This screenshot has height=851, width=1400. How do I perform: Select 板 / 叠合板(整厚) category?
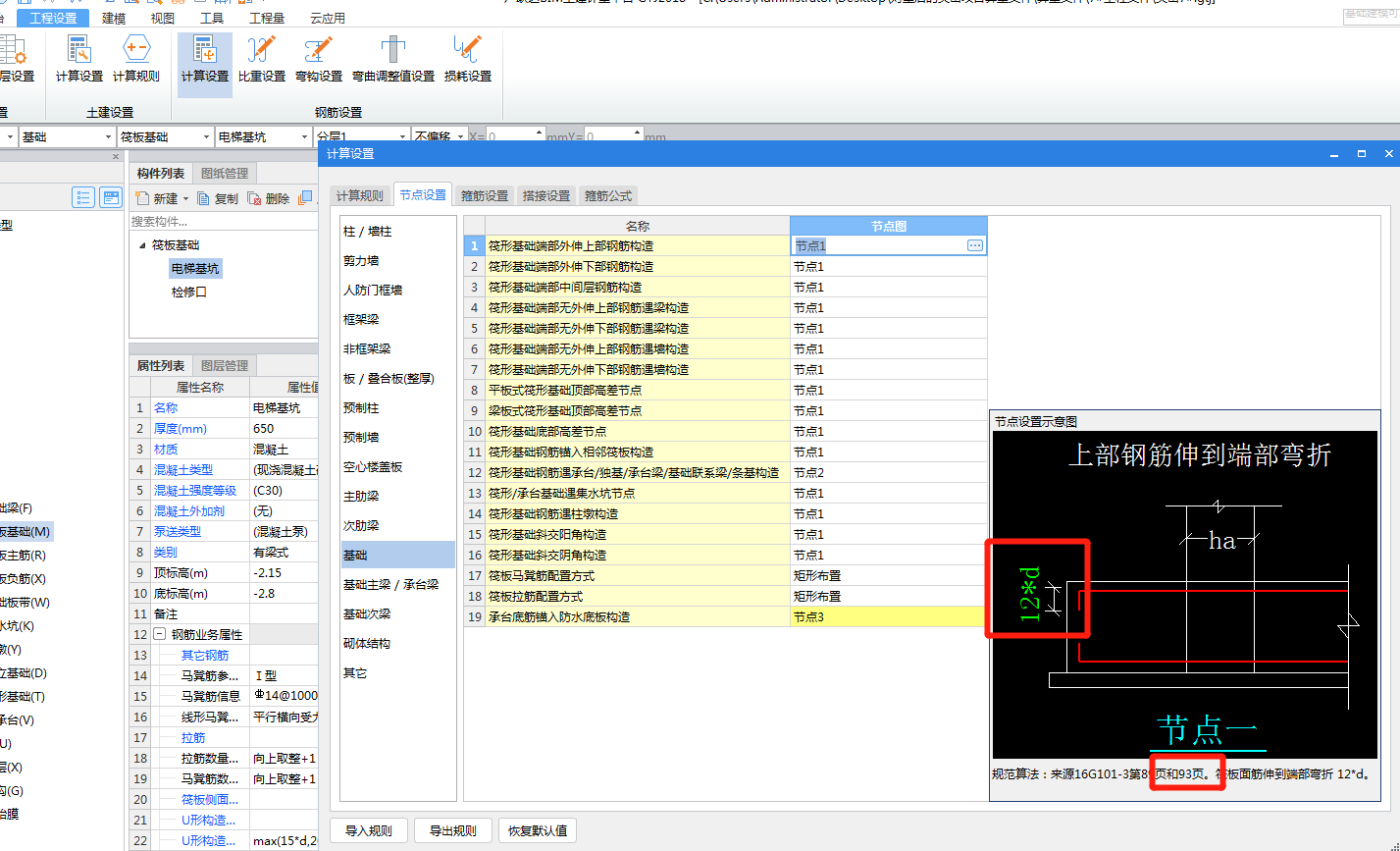coord(397,378)
